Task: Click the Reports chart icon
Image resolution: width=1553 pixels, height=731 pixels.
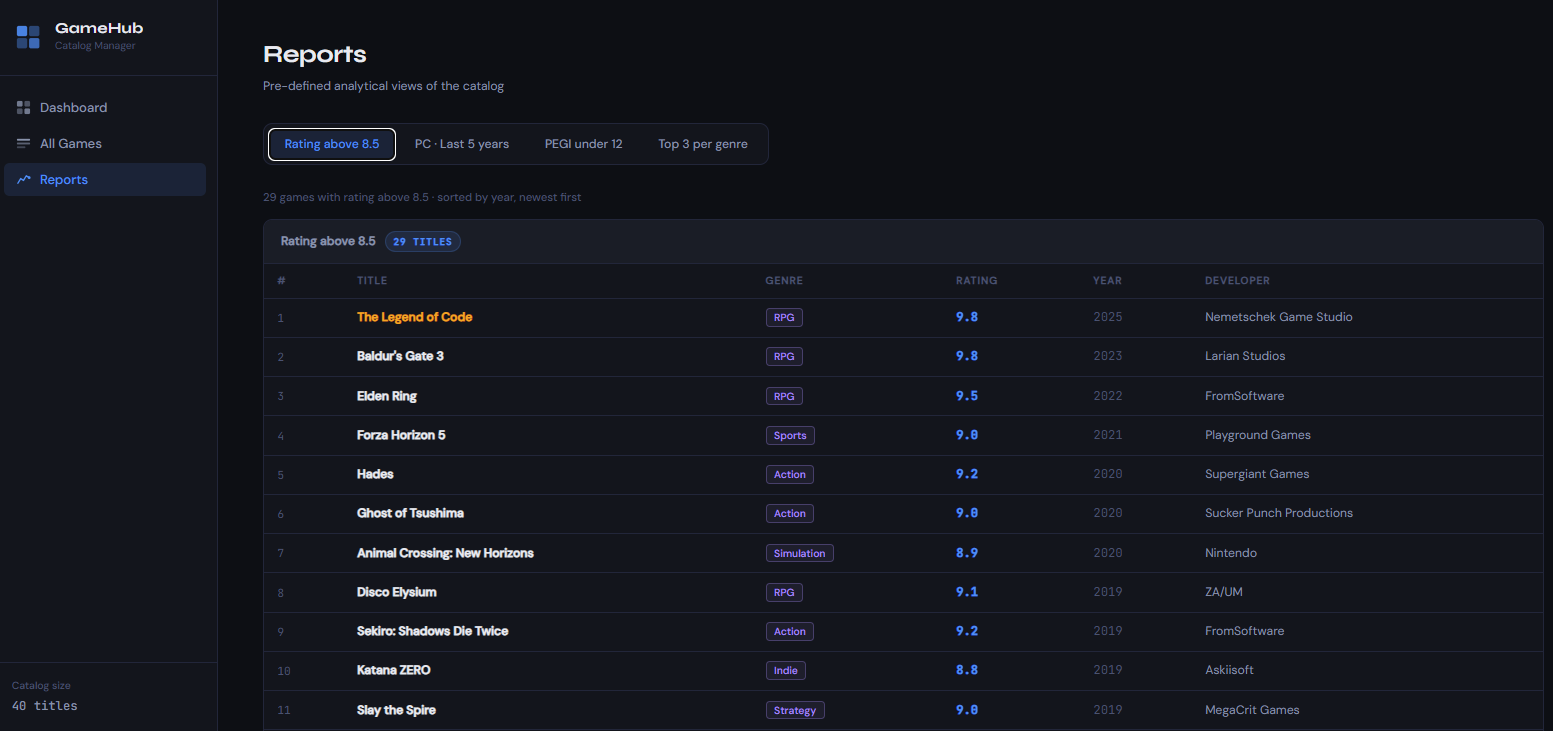Action: click(x=24, y=179)
